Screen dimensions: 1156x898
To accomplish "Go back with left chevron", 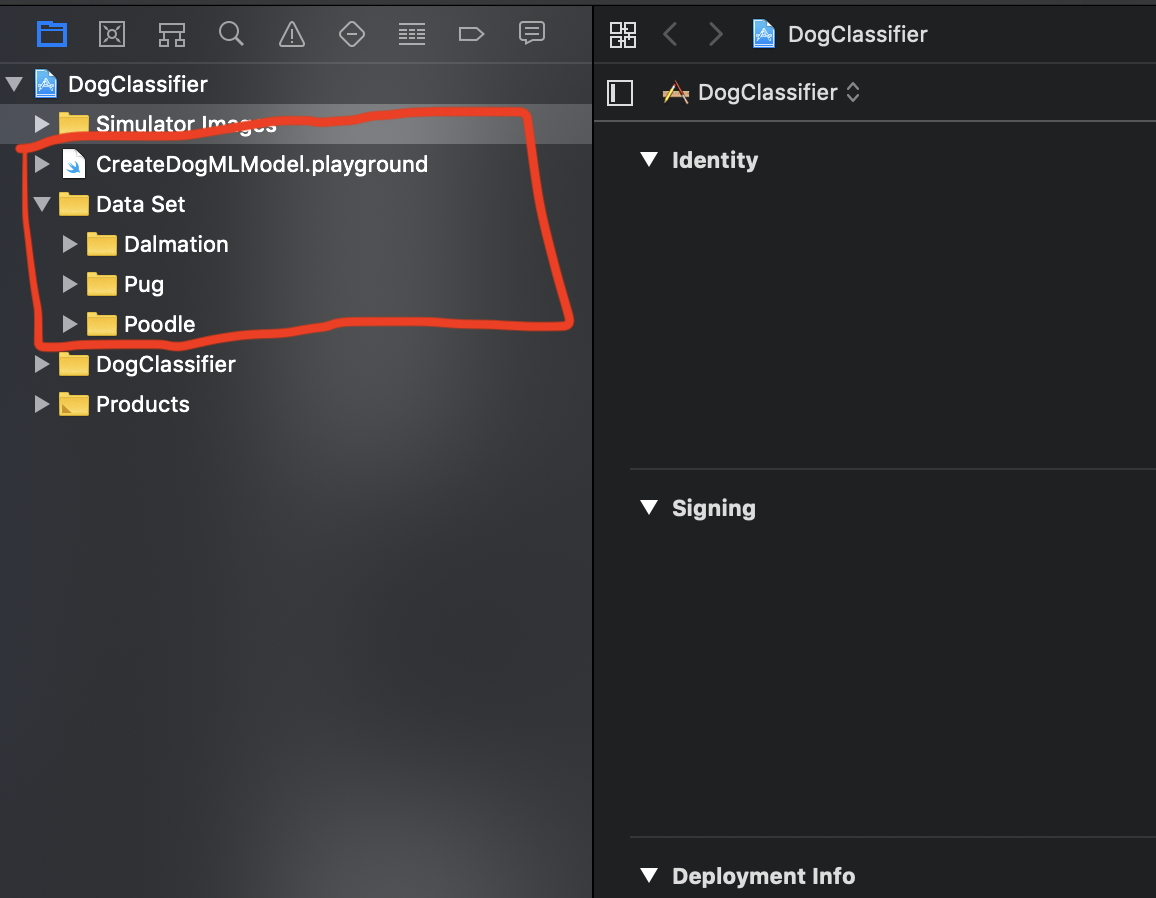I will click(670, 35).
